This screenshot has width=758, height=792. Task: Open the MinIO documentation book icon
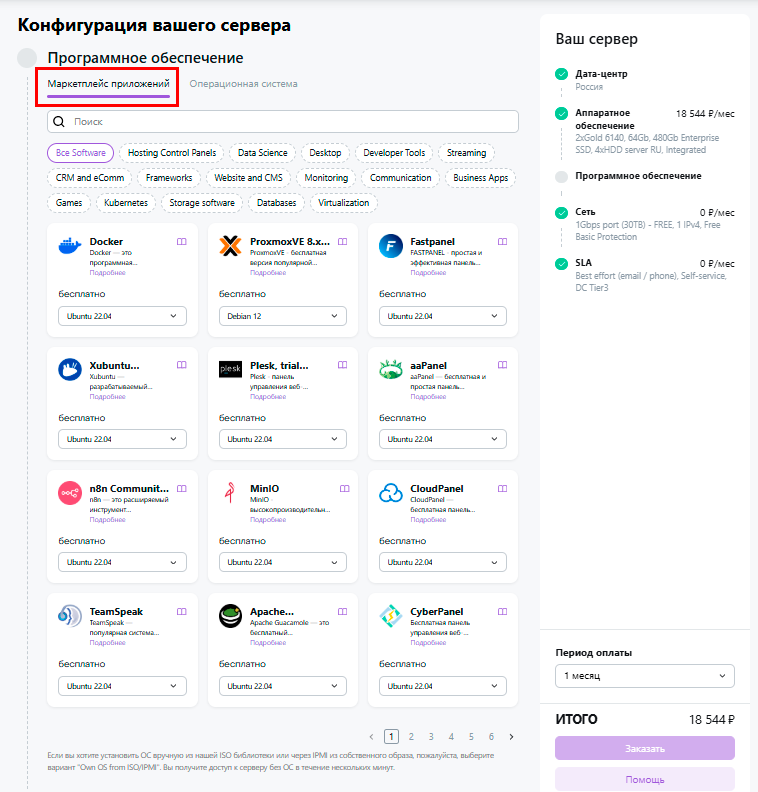[x=344, y=488]
